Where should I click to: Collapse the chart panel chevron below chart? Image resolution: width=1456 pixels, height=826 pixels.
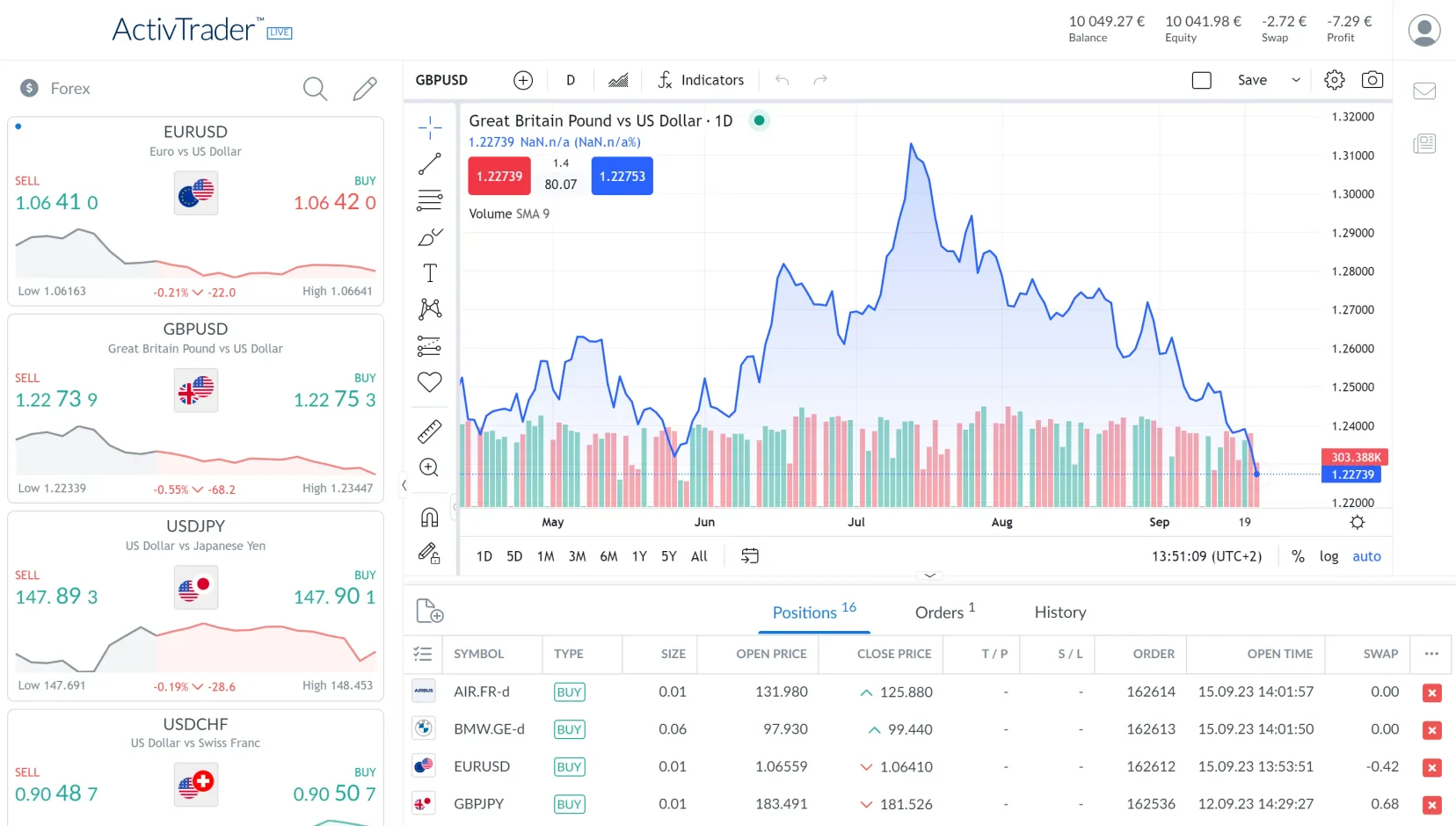pos(929,576)
